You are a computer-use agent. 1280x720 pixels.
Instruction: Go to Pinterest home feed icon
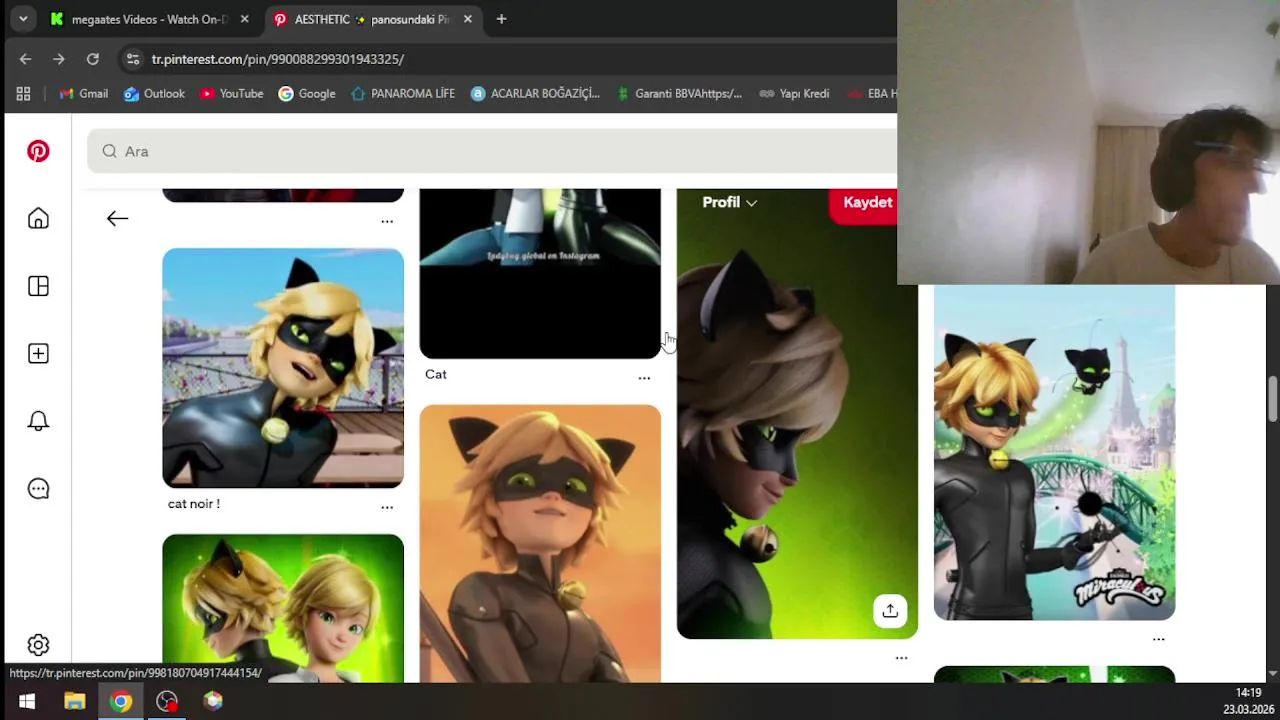(x=38, y=219)
